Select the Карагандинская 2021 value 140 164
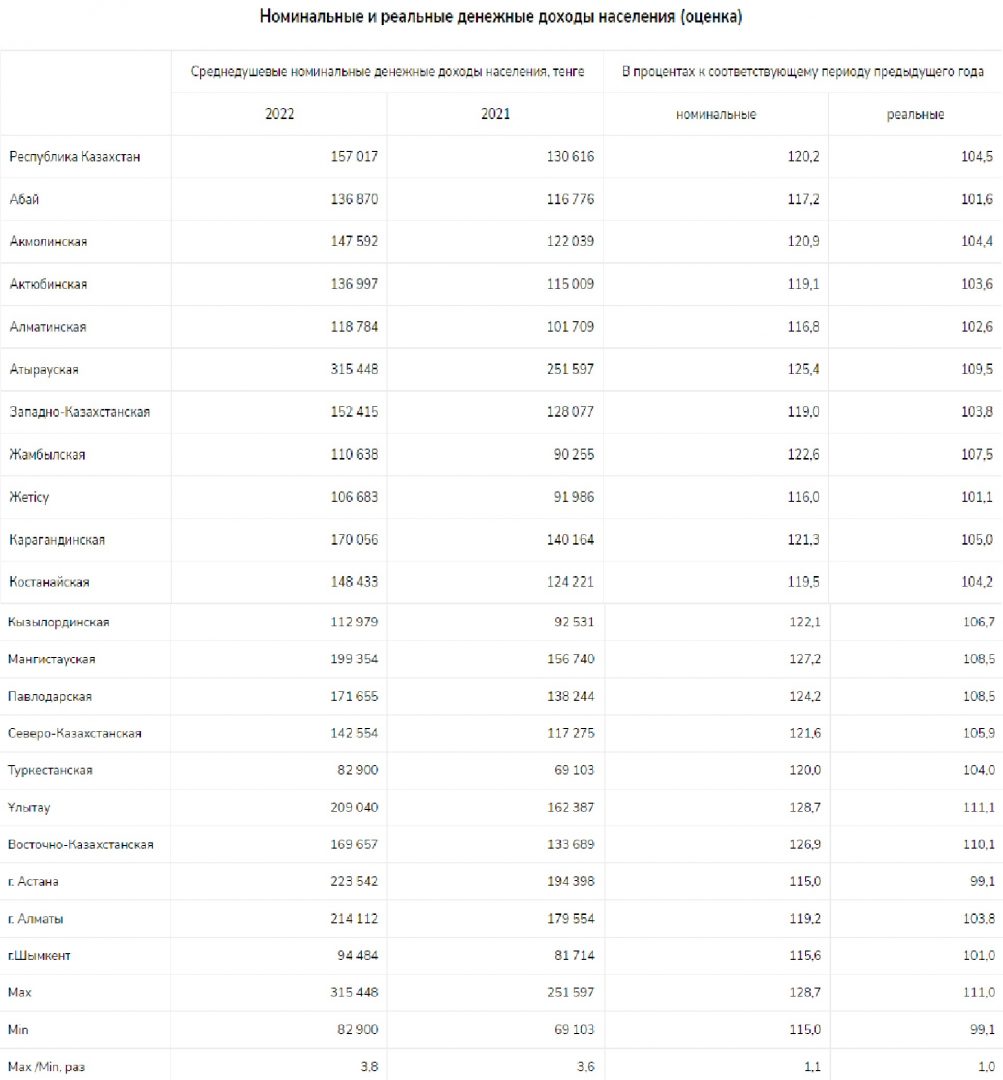The width and height of the screenshot is (1003, 1080). [570, 540]
